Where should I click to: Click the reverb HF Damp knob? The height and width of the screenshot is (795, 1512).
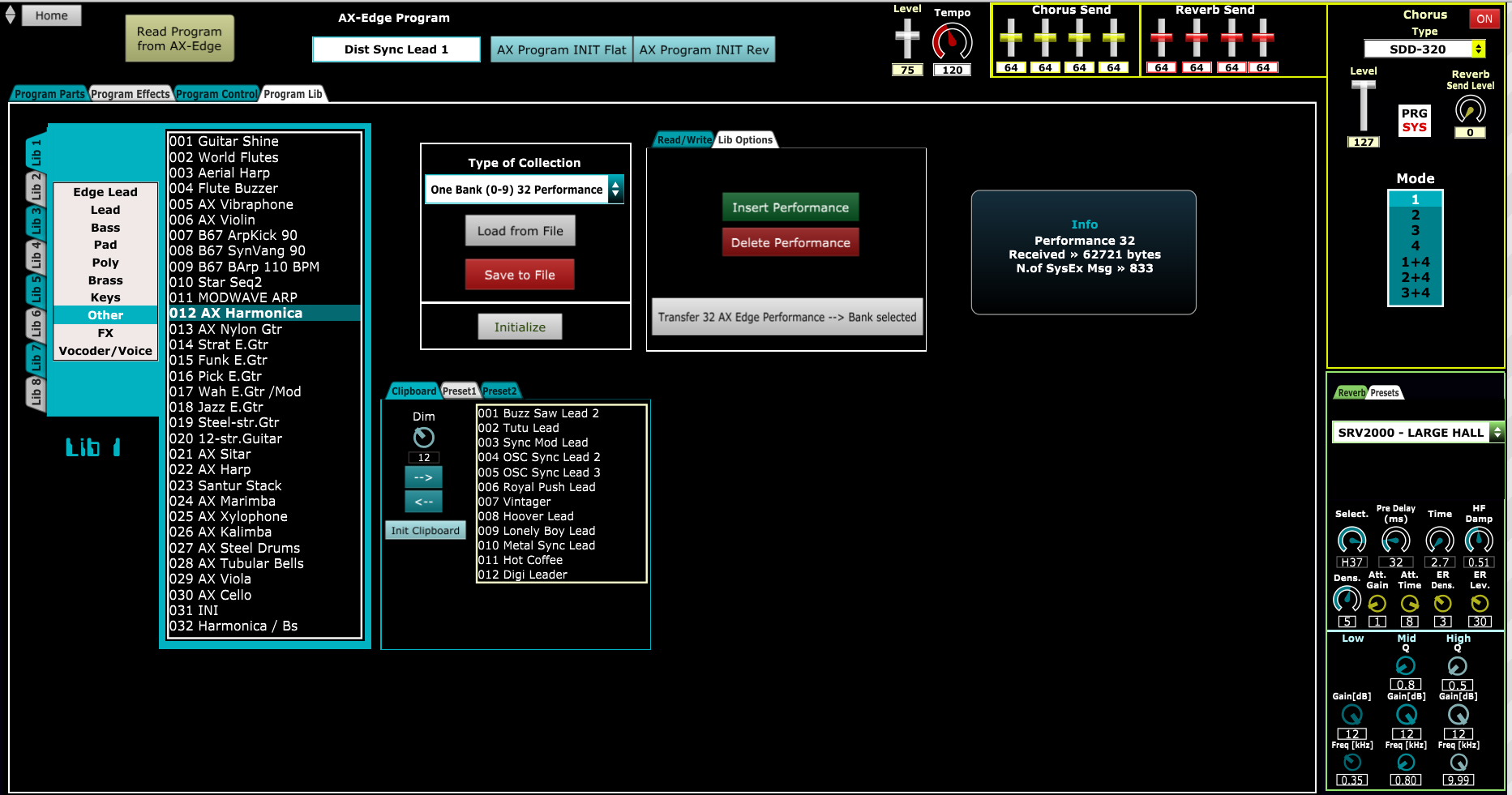pyautogui.click(x=1479, y=540)
